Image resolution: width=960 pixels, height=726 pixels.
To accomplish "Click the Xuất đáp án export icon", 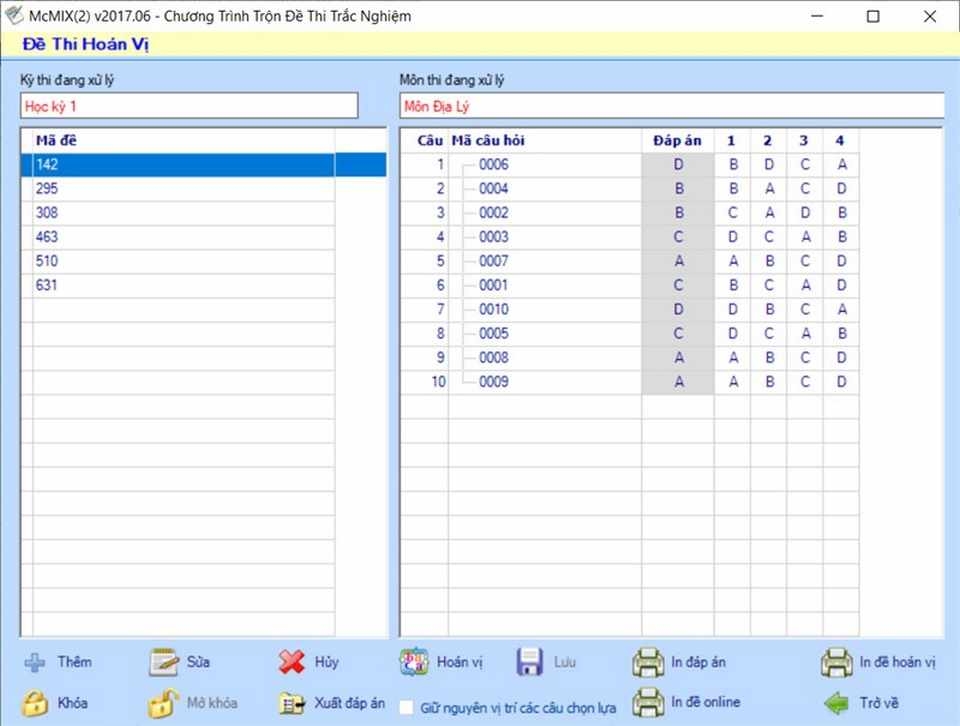I will pos(292,703).
